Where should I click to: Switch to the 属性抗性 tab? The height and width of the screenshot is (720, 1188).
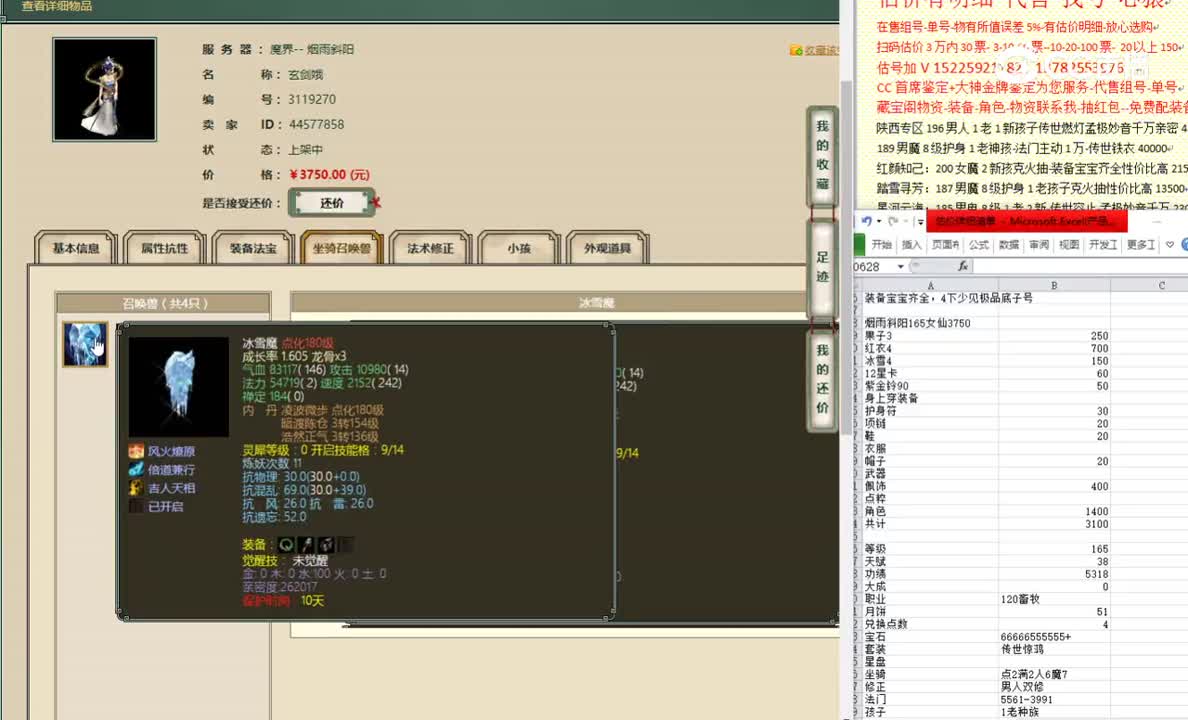tap(164, 248)
